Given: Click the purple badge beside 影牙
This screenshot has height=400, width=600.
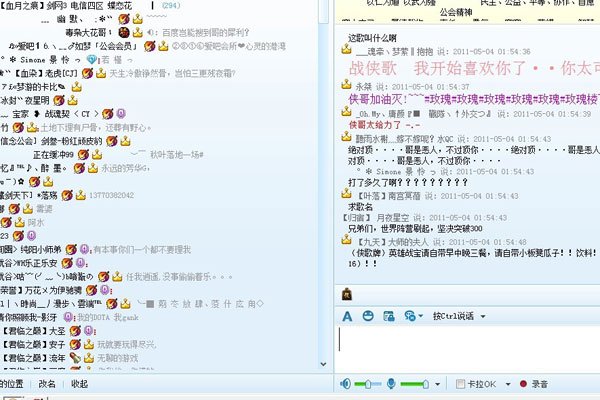Looking at the screenshot, I should [68, 317].
